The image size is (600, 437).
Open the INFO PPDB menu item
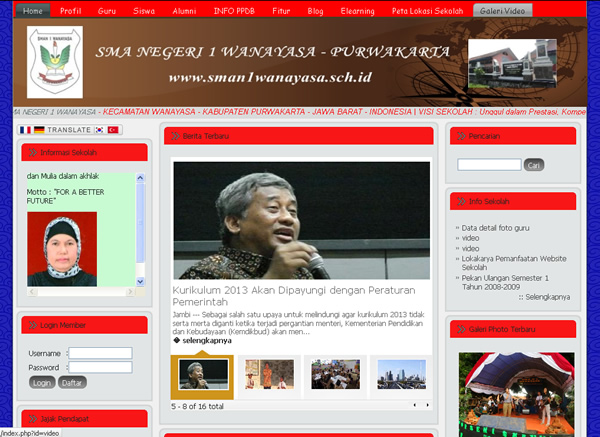(241, 10)
